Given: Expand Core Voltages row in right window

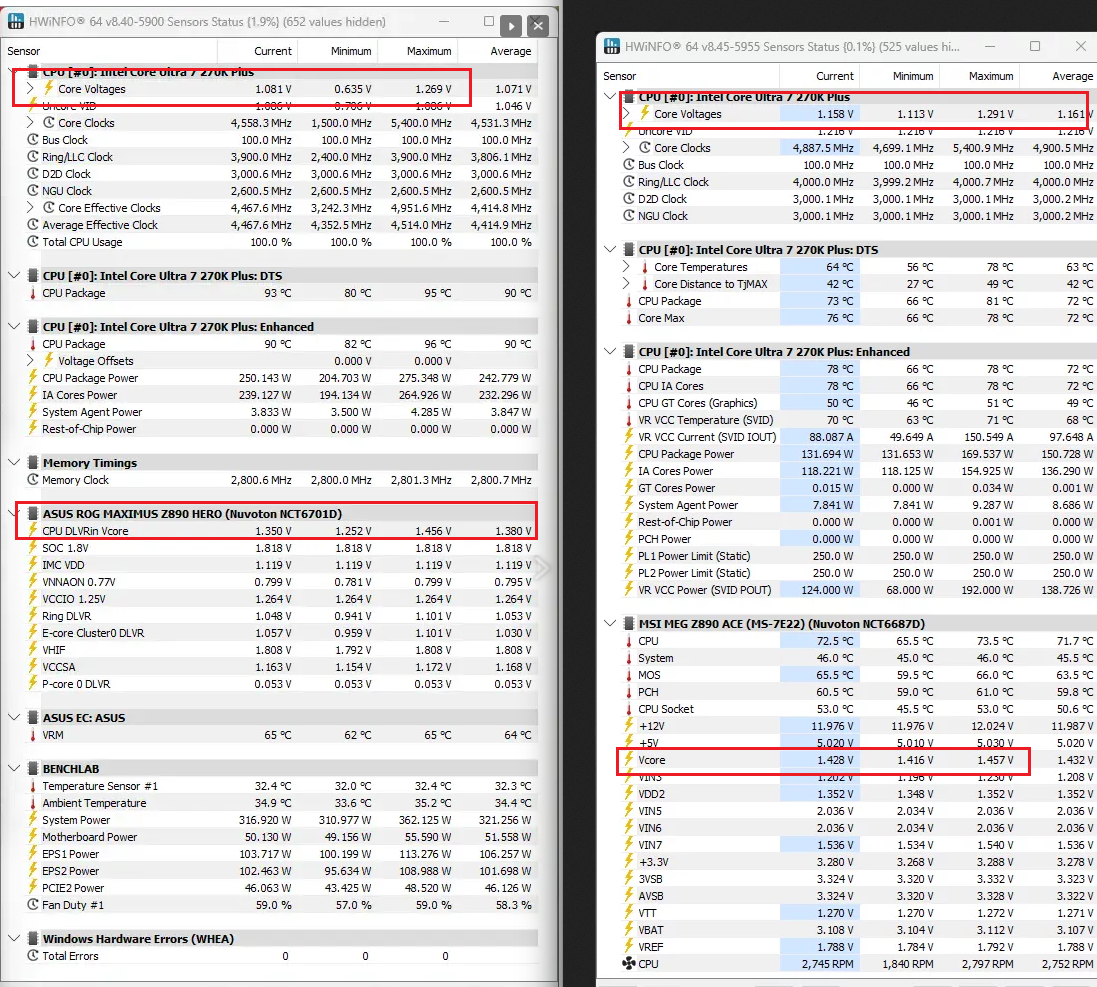Looking at the screenshot, I should pos(625,114).
